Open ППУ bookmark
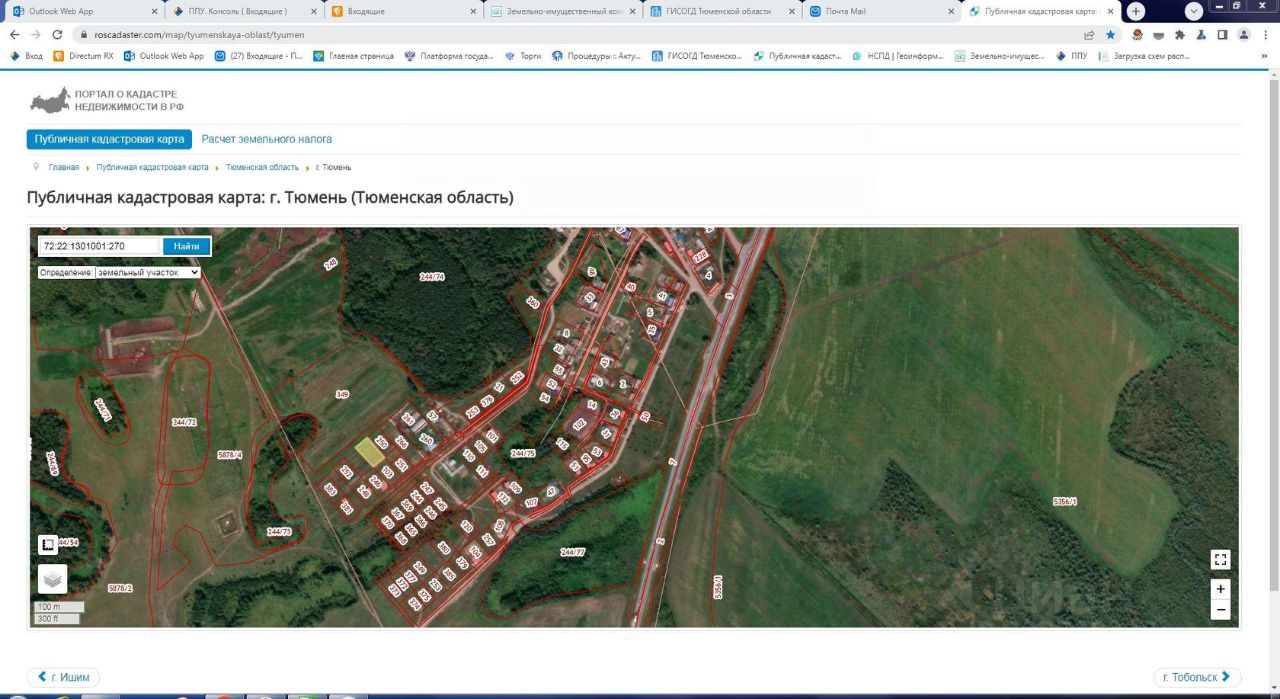The height and width of the screenshot is (699, 1280). 1071,56
